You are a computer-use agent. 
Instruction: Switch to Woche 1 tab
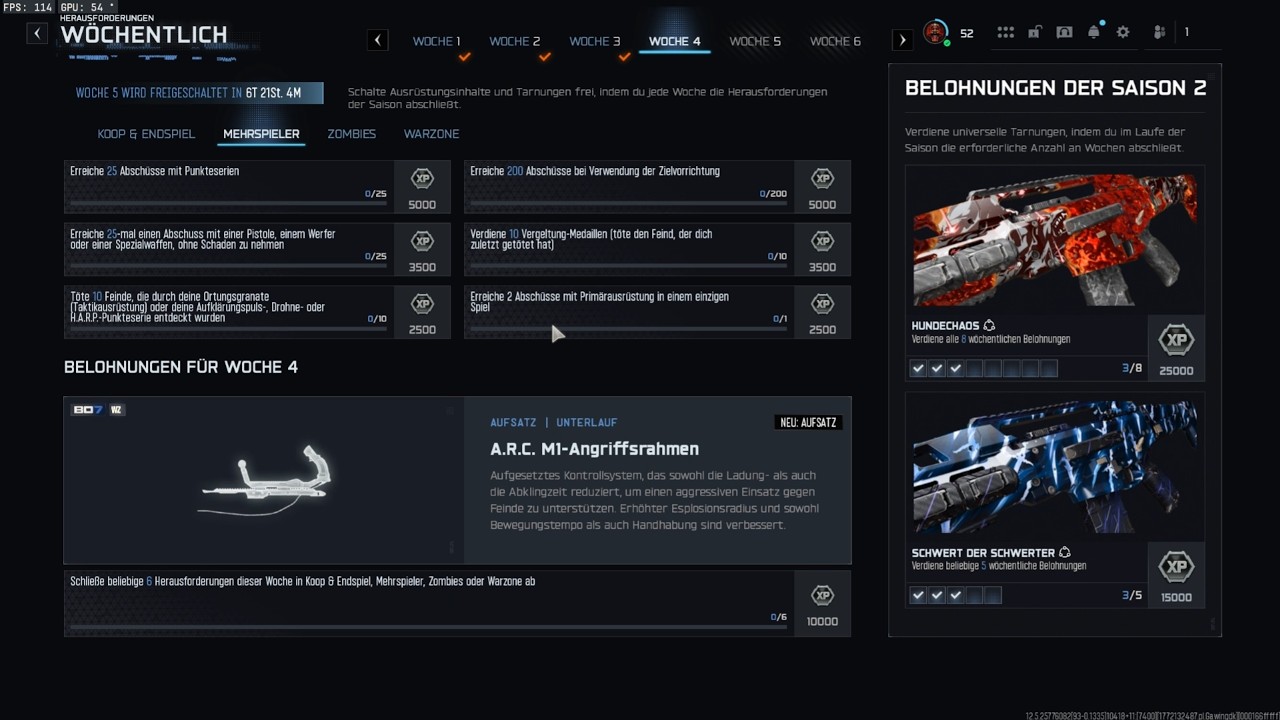click(437, 41)
